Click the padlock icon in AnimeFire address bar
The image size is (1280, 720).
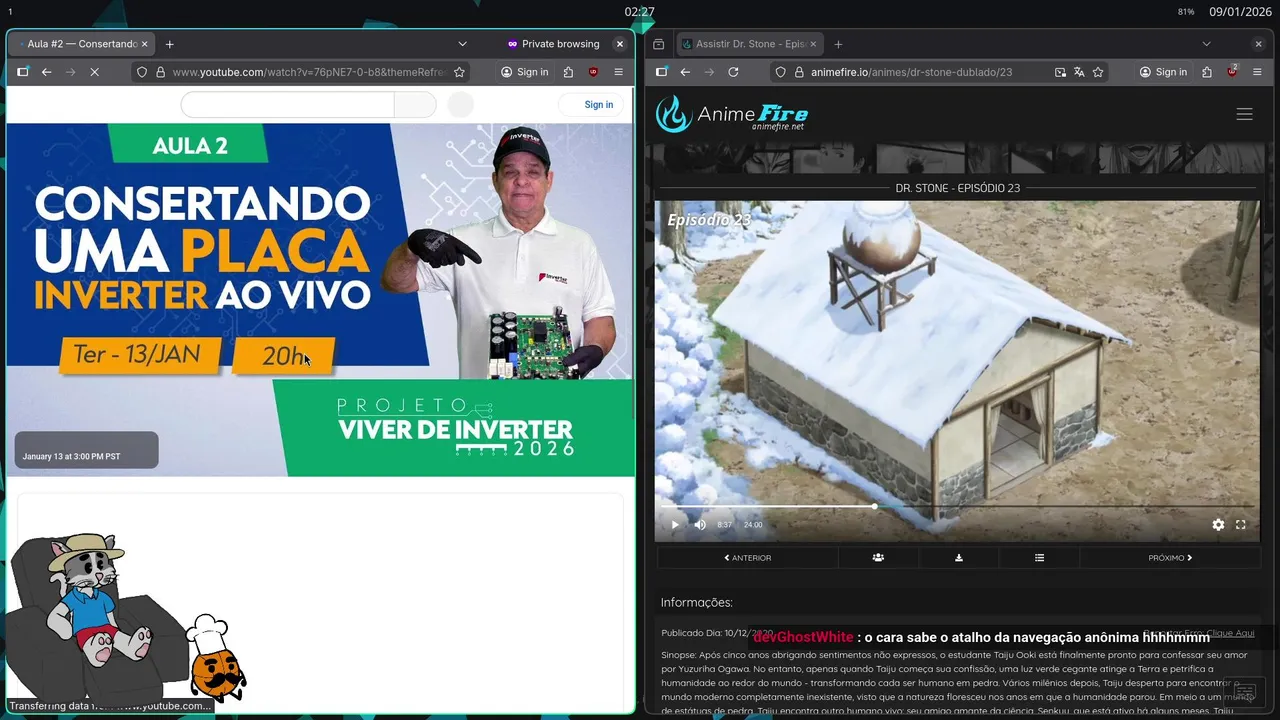tap(799, 72)
